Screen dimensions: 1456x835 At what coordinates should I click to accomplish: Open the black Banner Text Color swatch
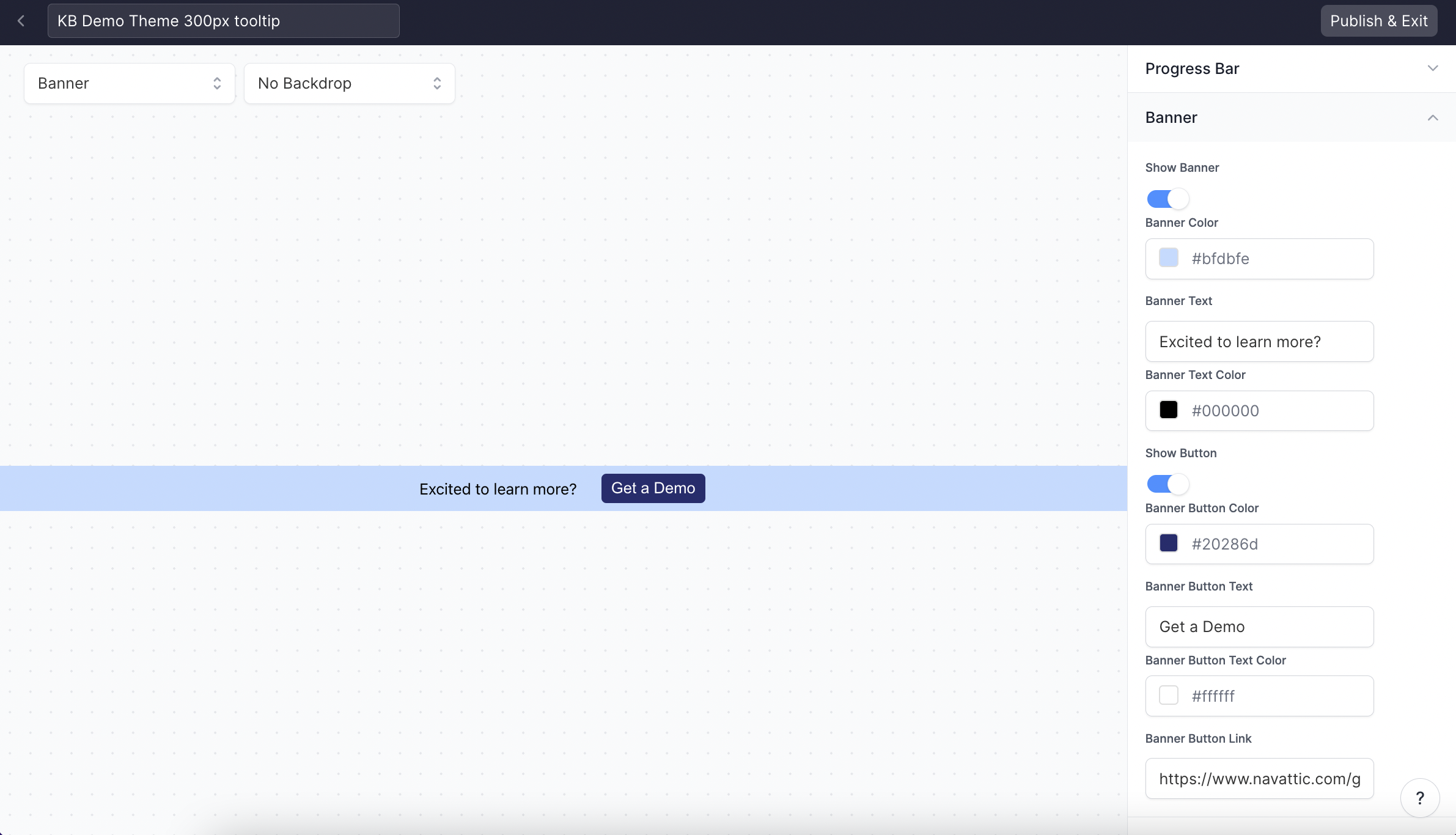pos(1169,410)
